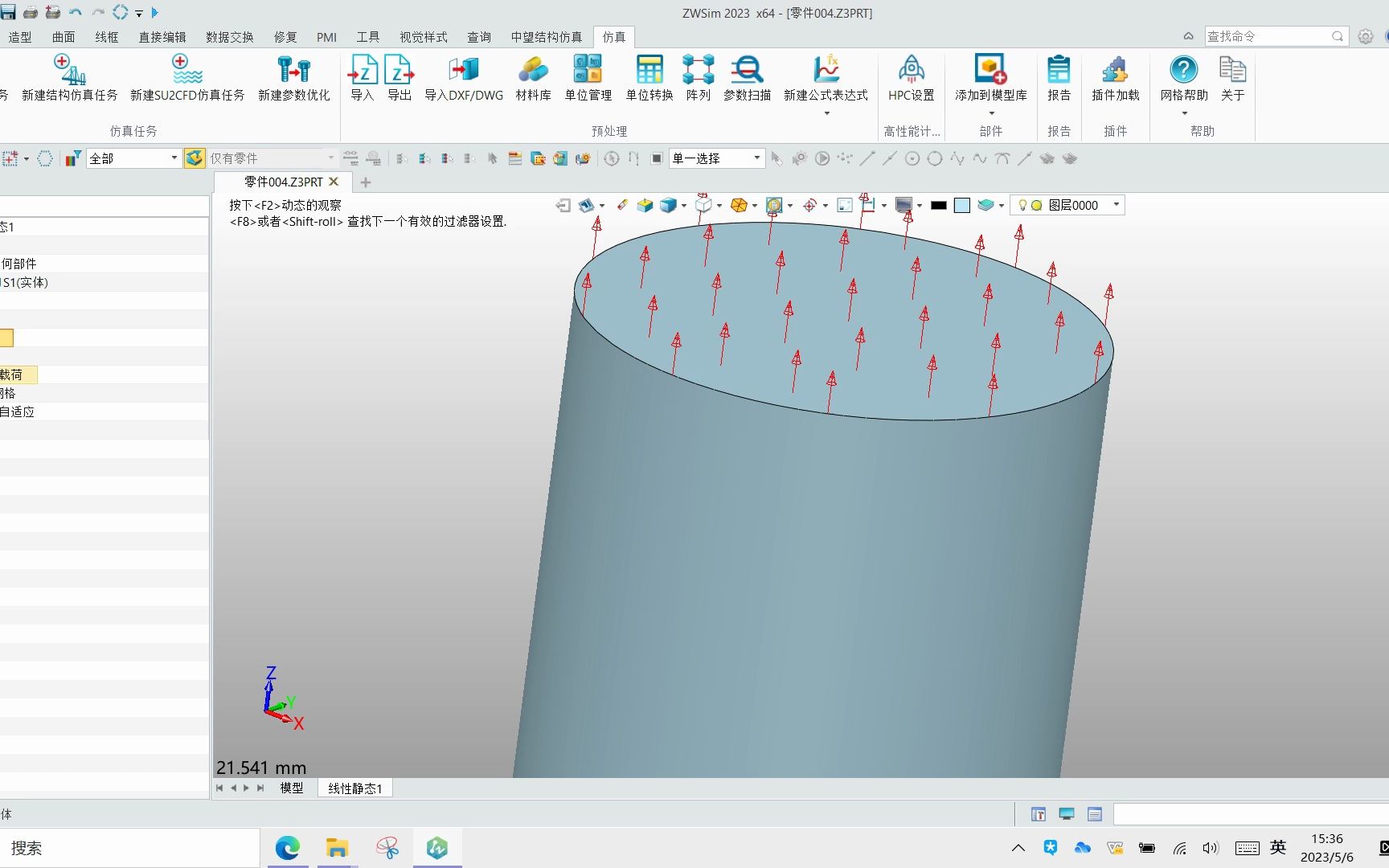Screen dimensions: 1389x868
Task: Expand the quick access toolbar customize arrow
Action: click(138, 14)
